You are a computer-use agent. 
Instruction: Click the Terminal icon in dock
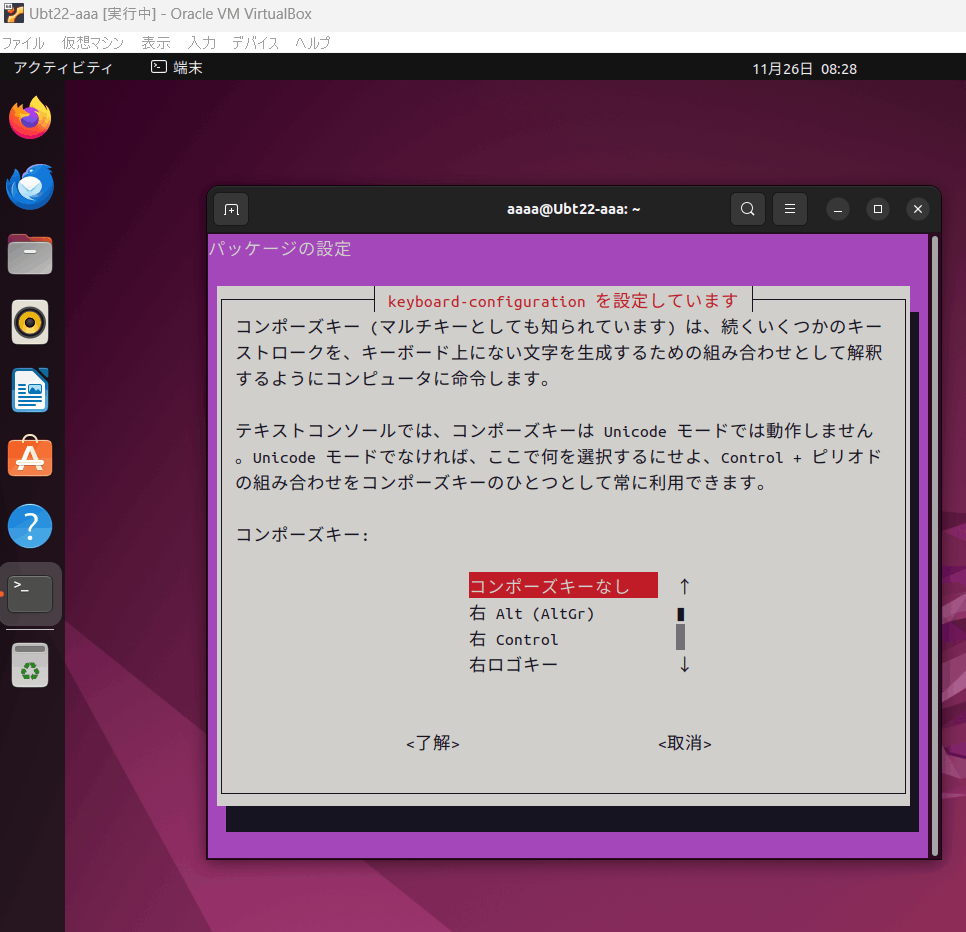pos(30,594)
